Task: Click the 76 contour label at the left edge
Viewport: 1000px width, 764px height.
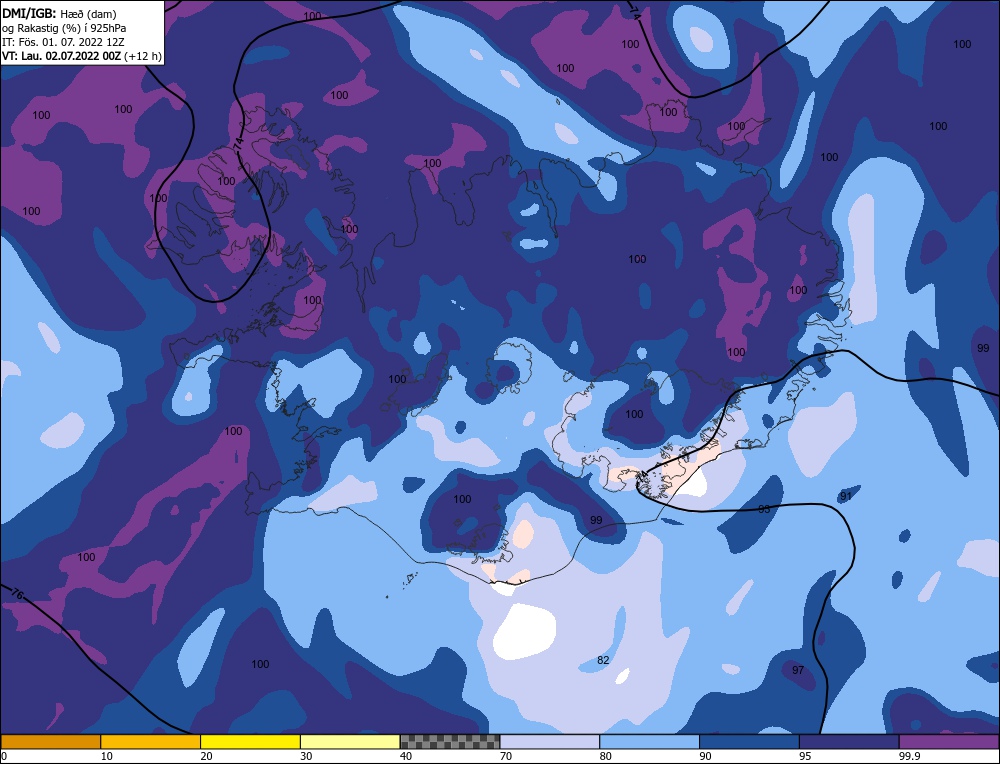Action: (17, 594)
